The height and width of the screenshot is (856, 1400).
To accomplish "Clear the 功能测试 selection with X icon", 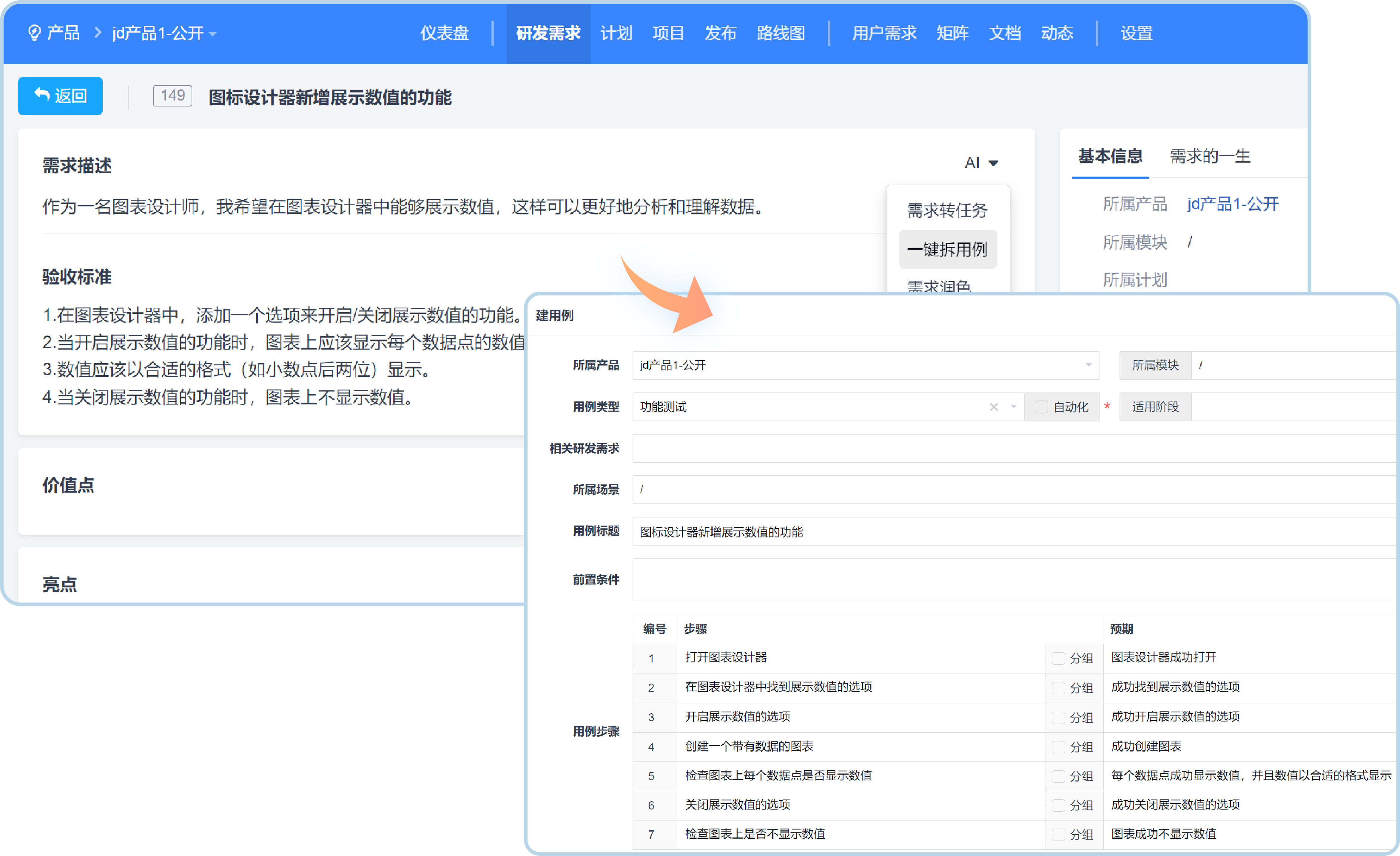I will click(x=993, y=407).
